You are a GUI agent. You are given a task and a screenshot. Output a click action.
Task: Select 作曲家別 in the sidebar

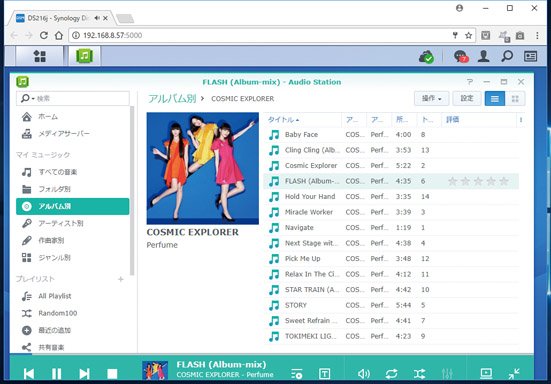72,241
